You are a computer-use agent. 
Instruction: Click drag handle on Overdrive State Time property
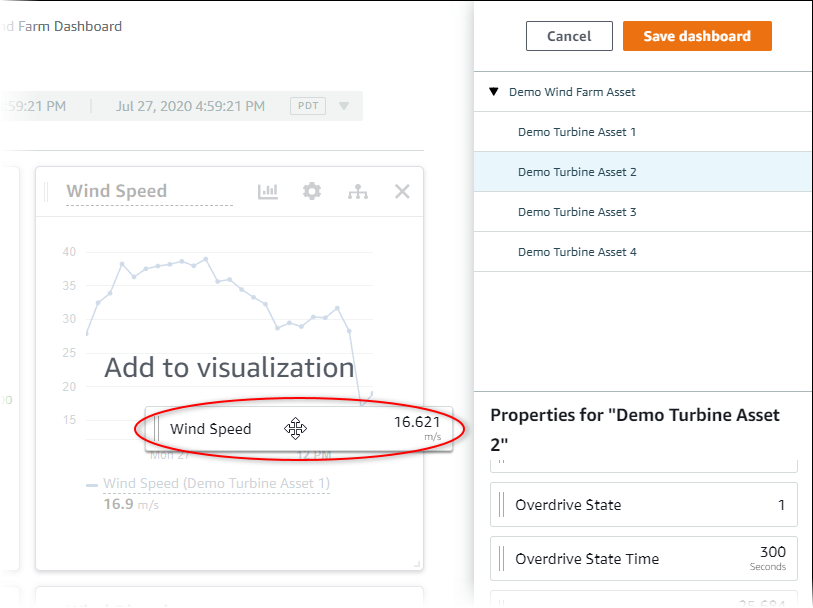tap(501, 559)
